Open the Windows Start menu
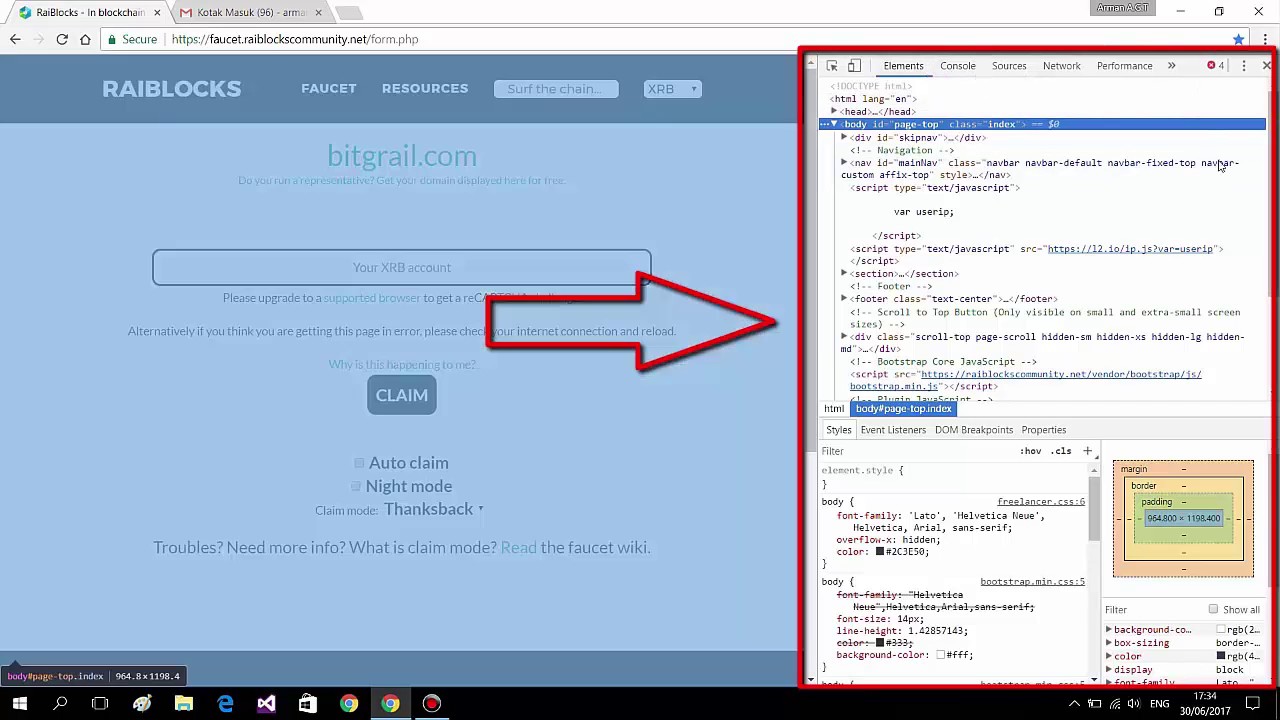1280x720 pixels. [20, 704]
